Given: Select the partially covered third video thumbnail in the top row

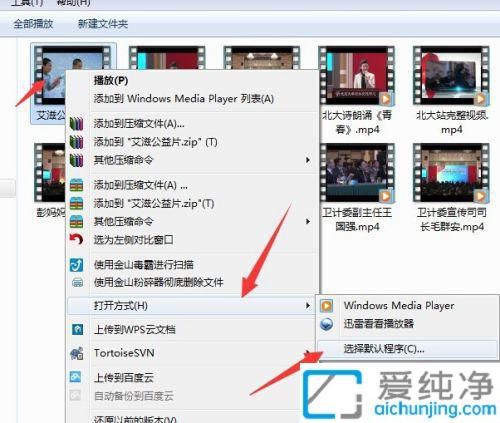Looking at the screenshot, I should pyautogui.click(x=262, y=57).
